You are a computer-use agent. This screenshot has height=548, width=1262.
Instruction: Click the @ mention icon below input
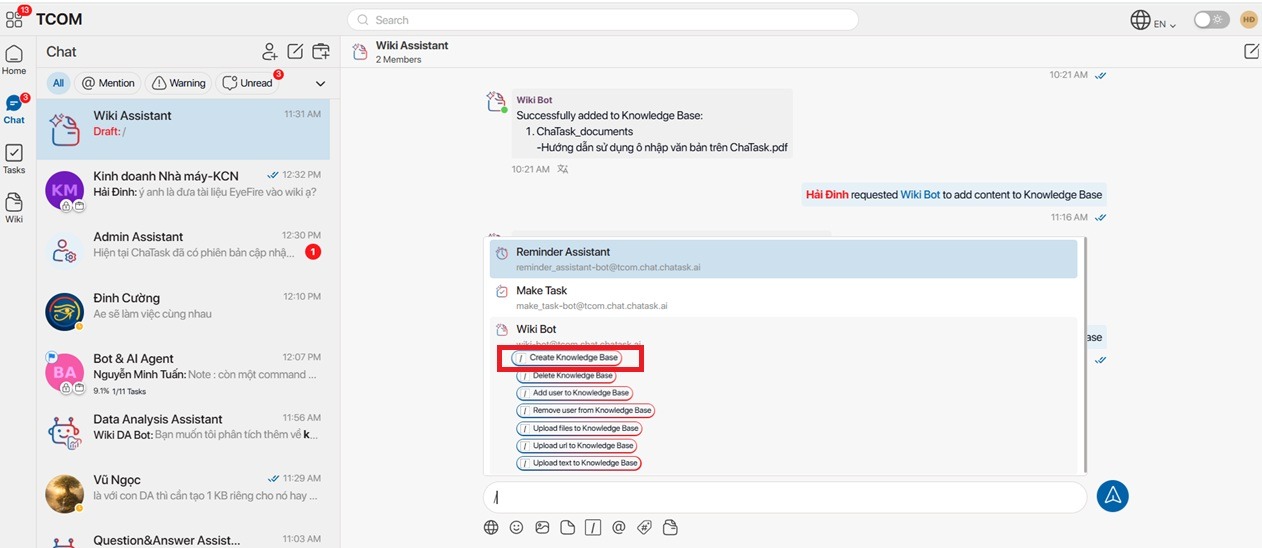point(619,527)
